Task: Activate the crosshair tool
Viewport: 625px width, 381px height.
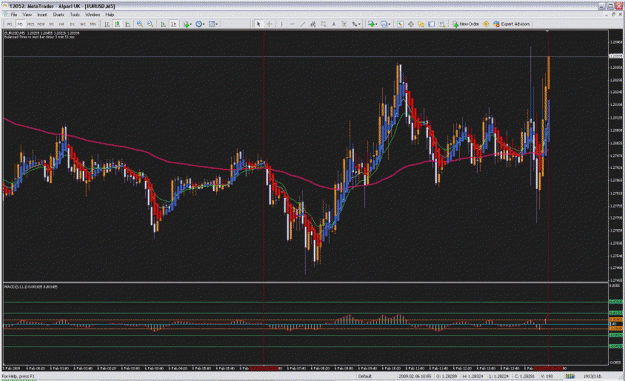Action: click(x=269, y=24)
